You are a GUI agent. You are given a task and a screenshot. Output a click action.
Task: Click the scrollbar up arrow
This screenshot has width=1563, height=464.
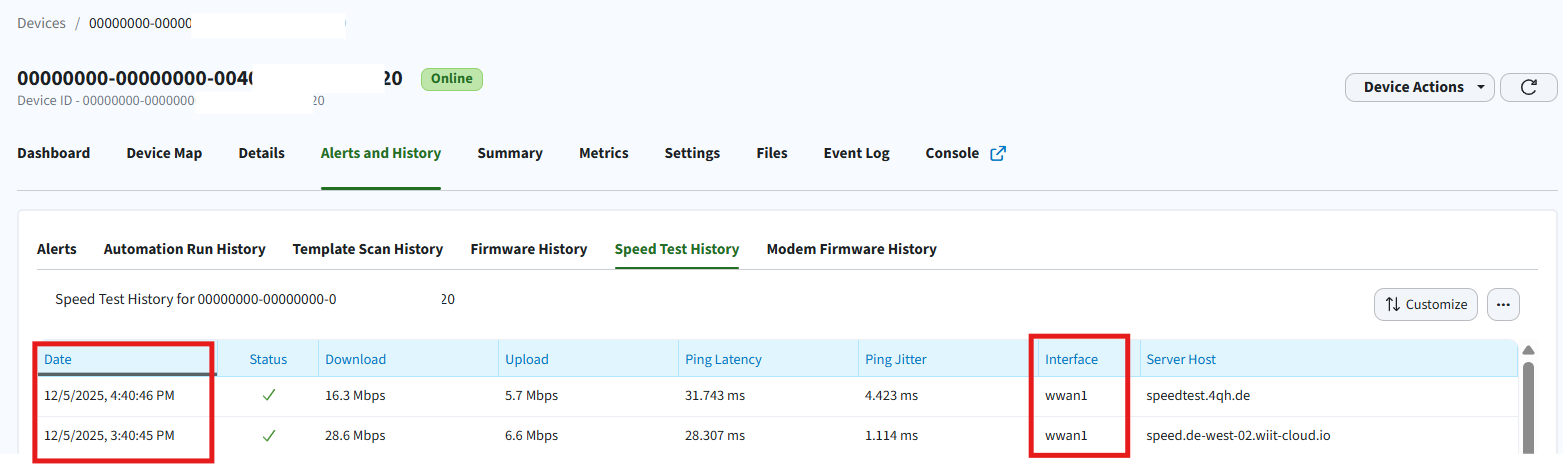tap(1528, 349)
